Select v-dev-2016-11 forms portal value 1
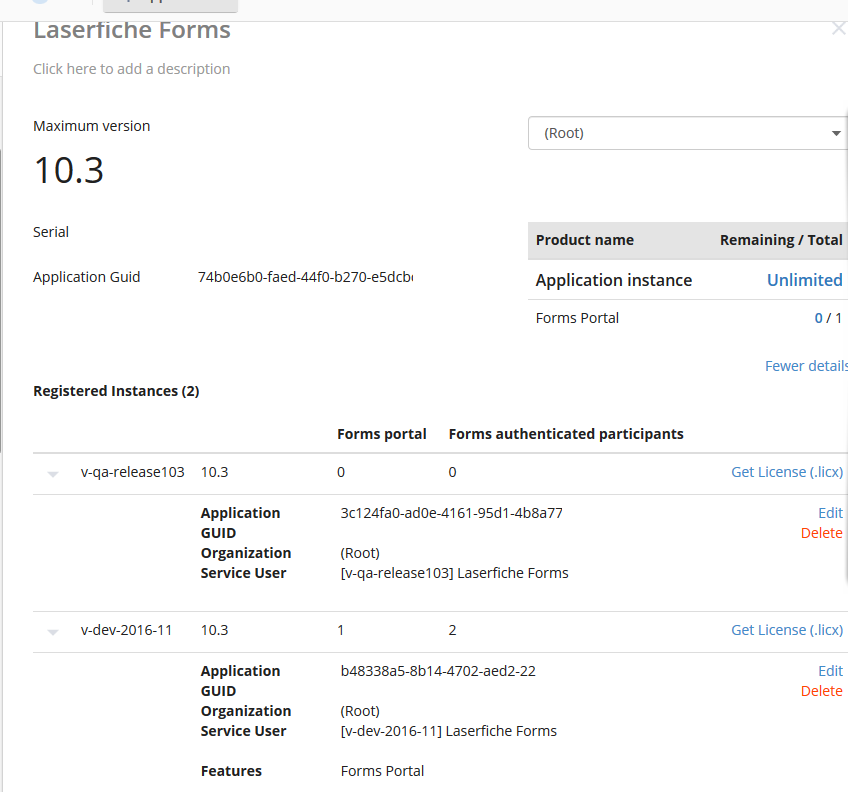848x792 pixels. coord(341,630)
